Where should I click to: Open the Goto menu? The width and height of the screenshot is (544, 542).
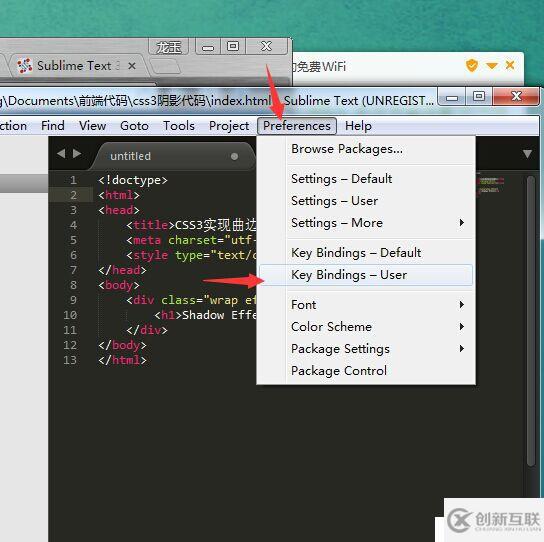[134, 126]
